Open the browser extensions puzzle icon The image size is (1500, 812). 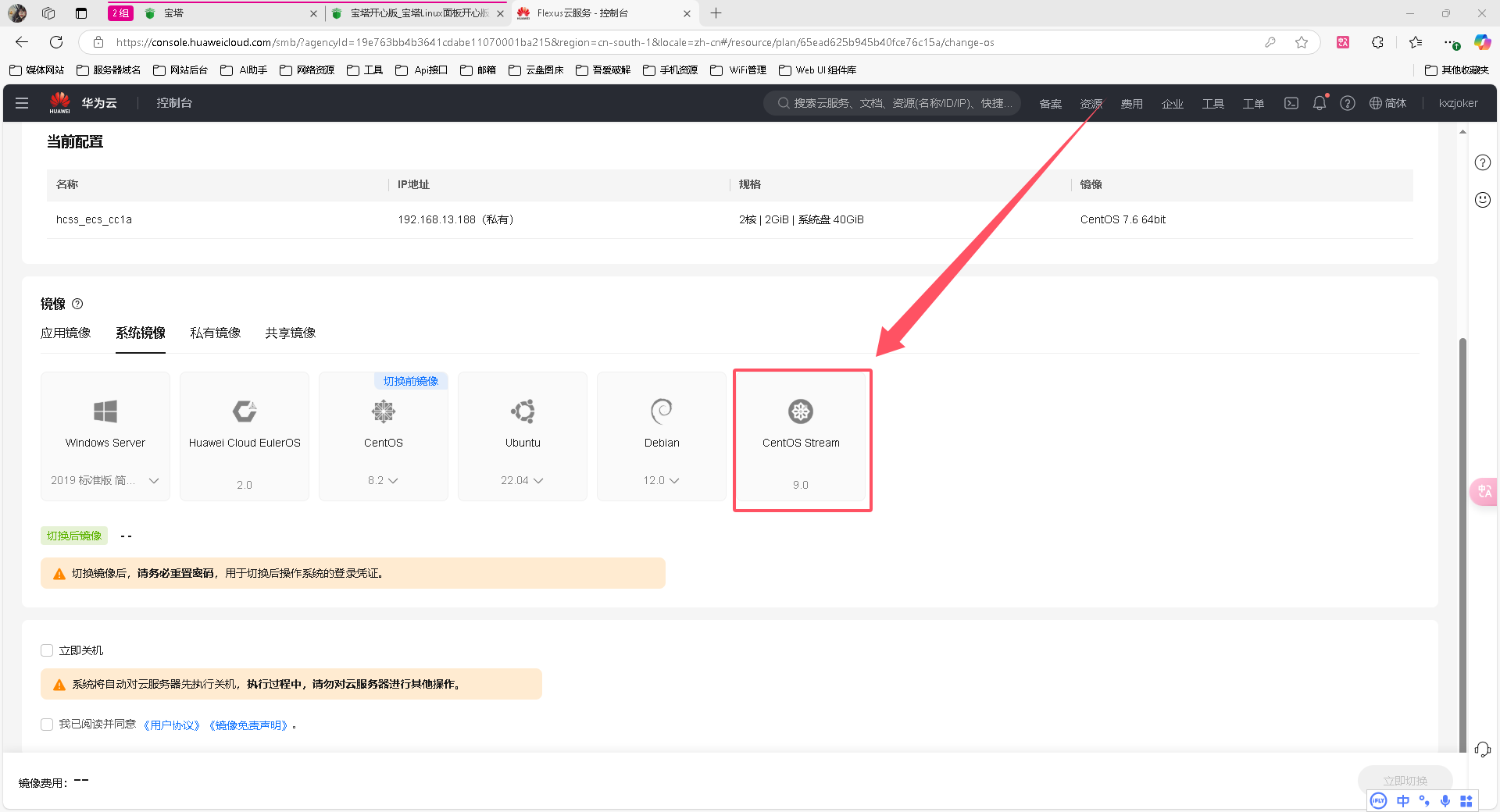point(1378,42)
